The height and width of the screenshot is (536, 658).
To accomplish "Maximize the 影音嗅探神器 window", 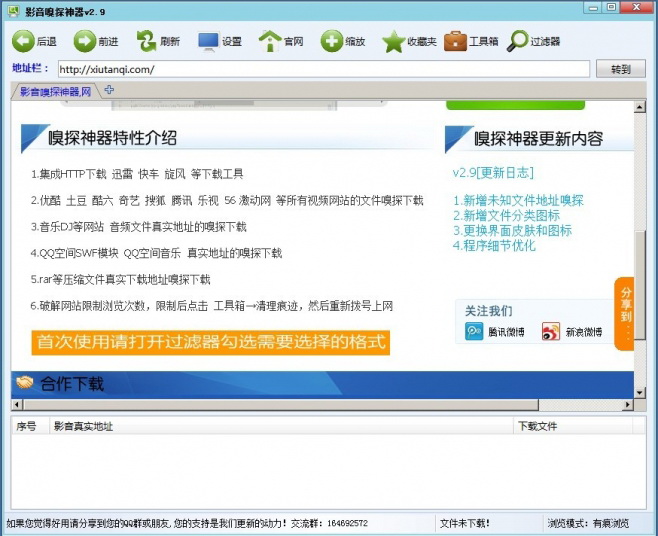I will (x=611, y=8).
